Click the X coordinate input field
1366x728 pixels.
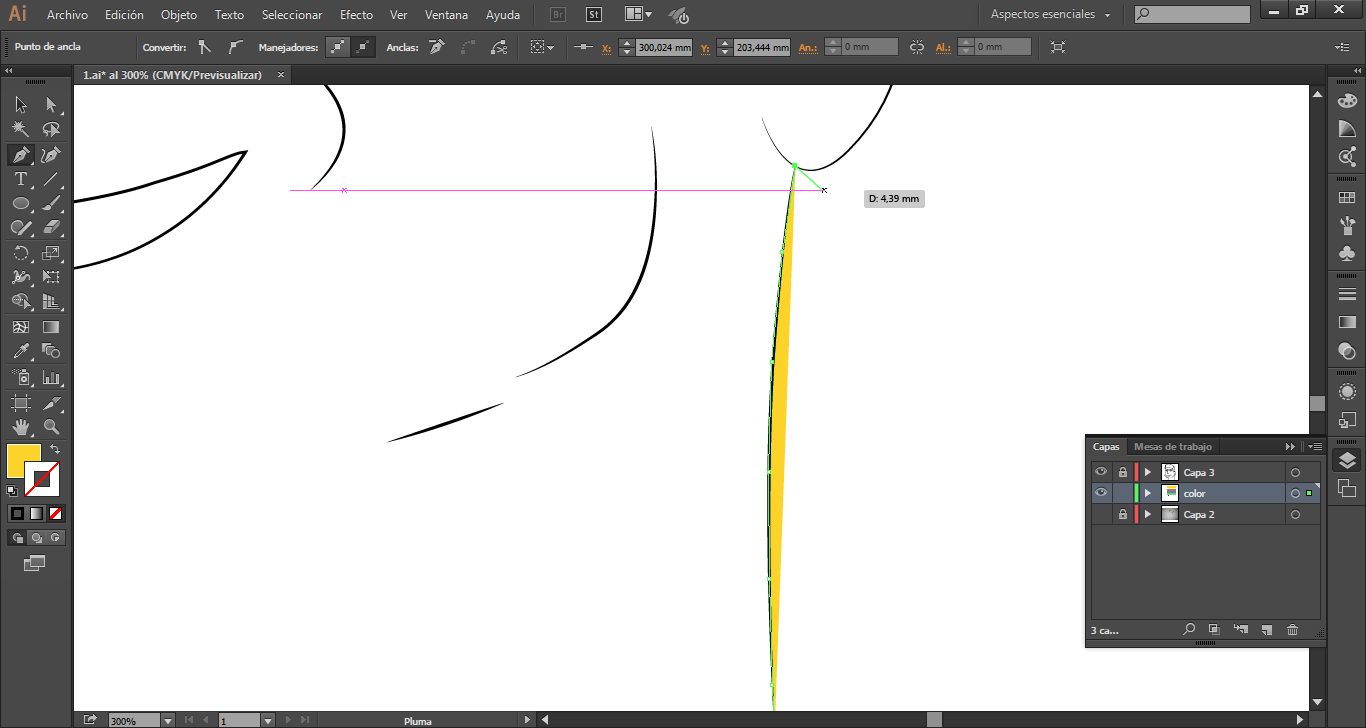click(664, 47)
